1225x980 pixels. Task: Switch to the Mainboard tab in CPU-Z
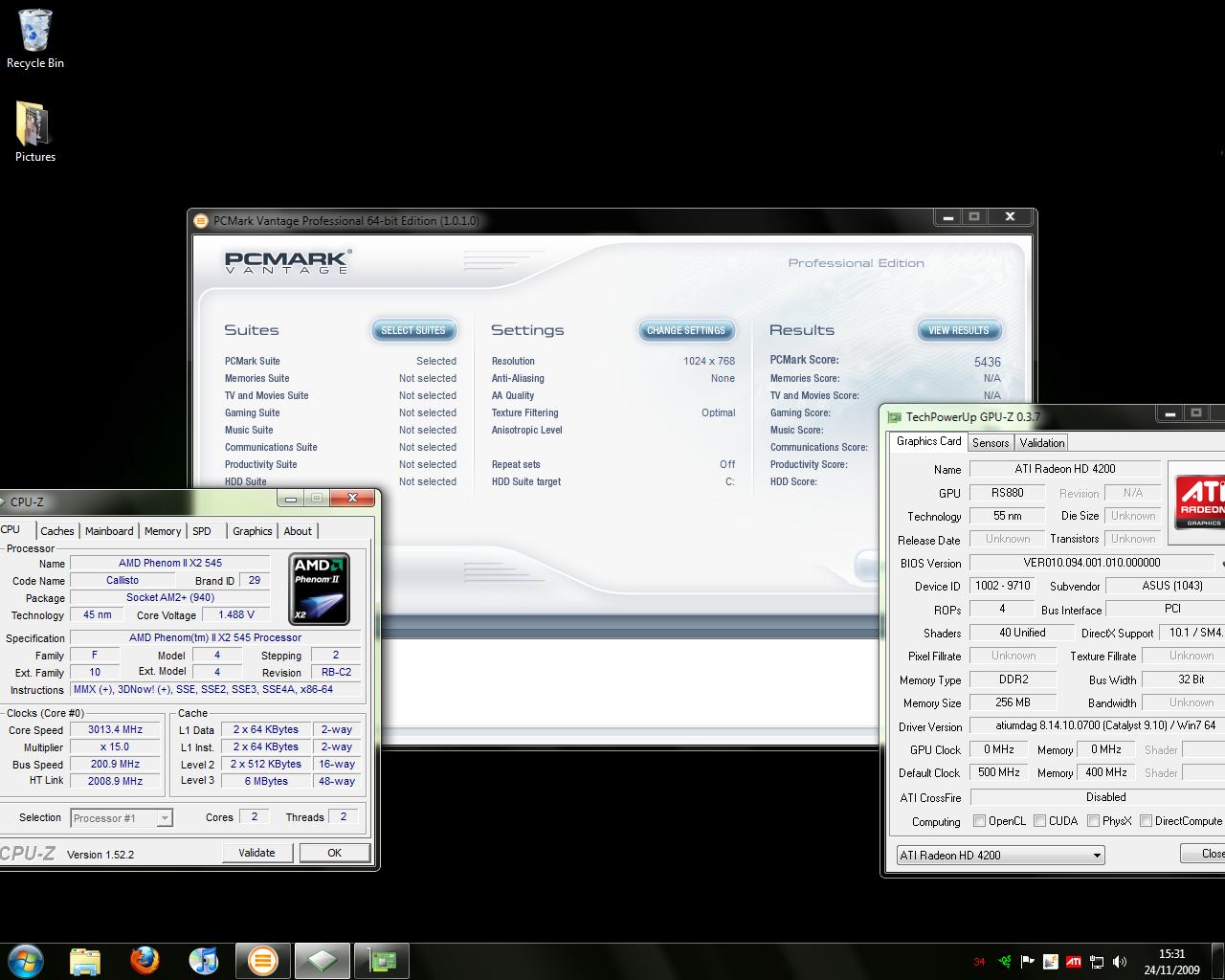[x=109, y=531]
